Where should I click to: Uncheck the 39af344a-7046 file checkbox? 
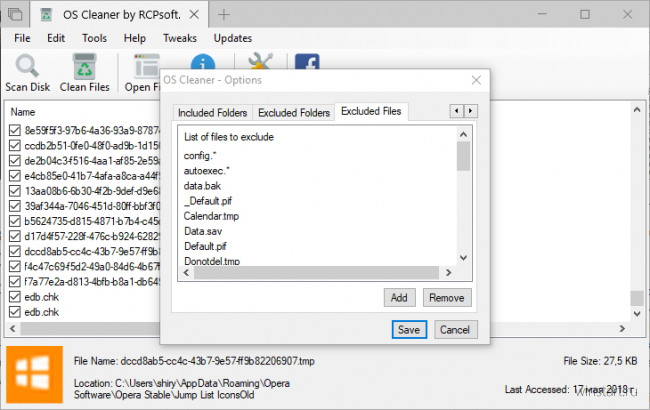(15, 206)
